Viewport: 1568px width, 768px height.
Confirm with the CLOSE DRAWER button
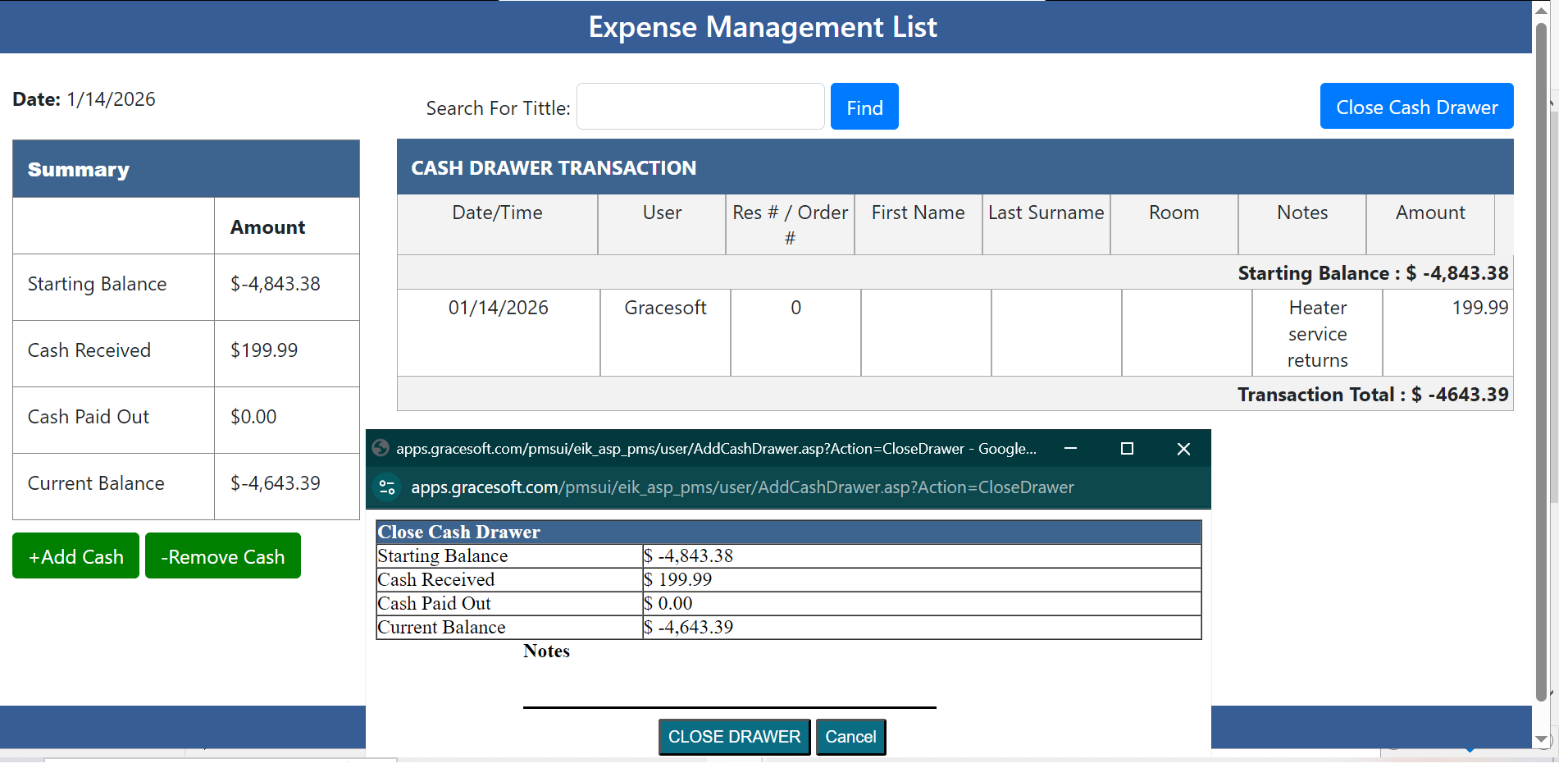point(734,737)
